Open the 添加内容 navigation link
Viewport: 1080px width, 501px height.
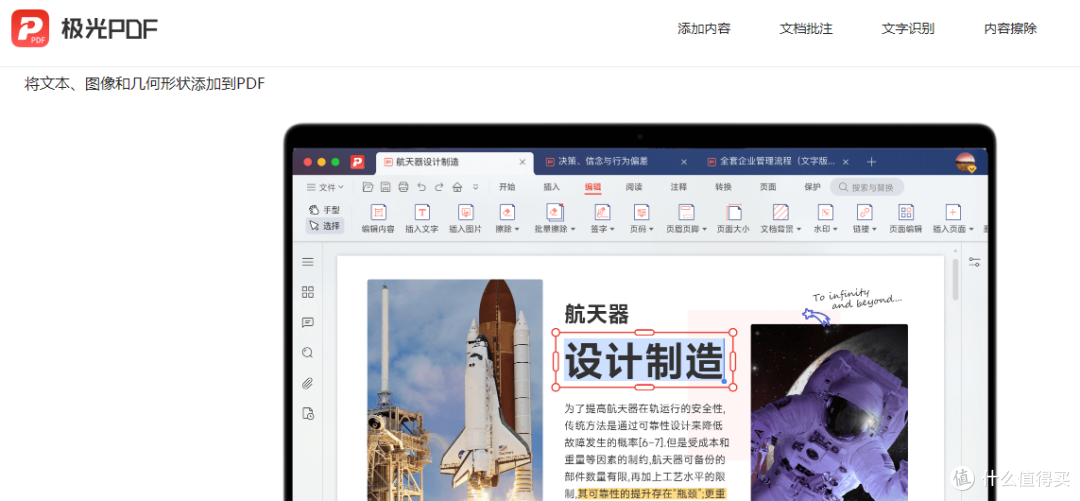(x=704, y=29)
